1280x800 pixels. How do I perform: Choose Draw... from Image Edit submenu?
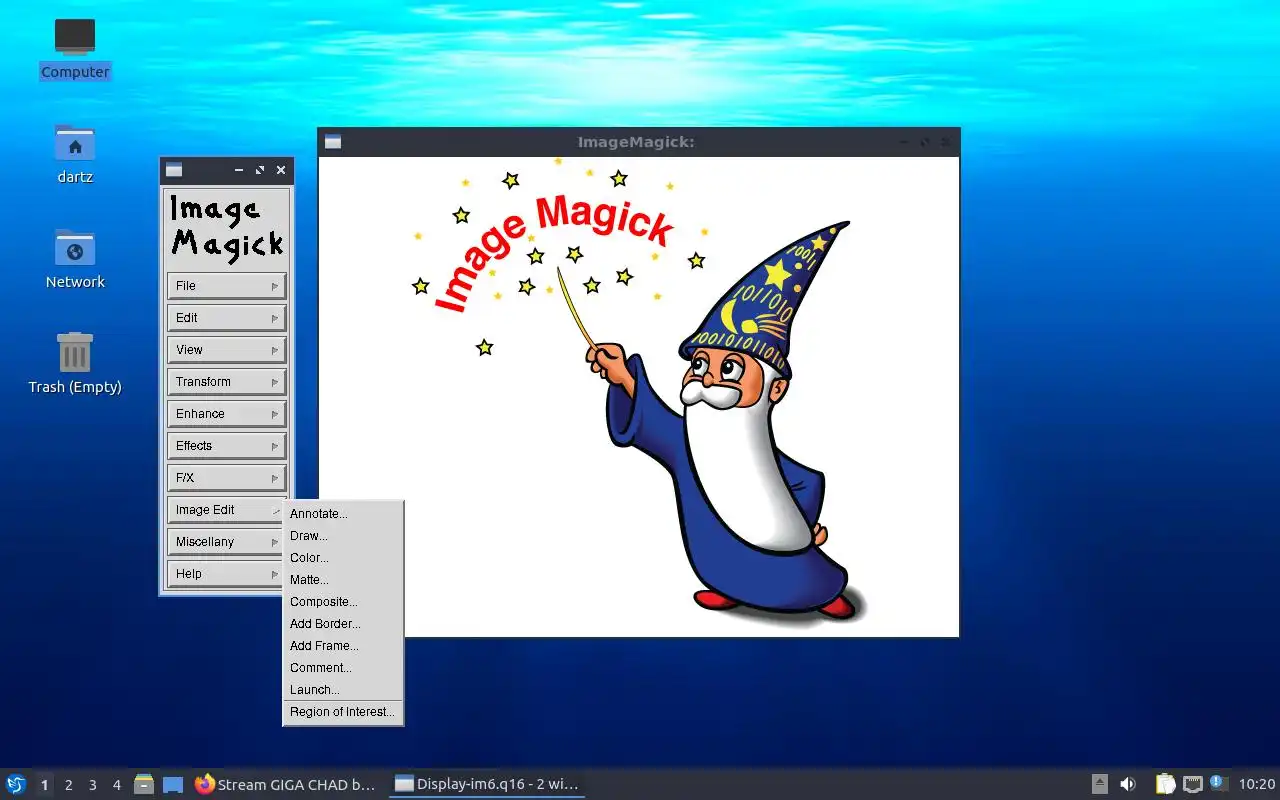tap(343, 536)
